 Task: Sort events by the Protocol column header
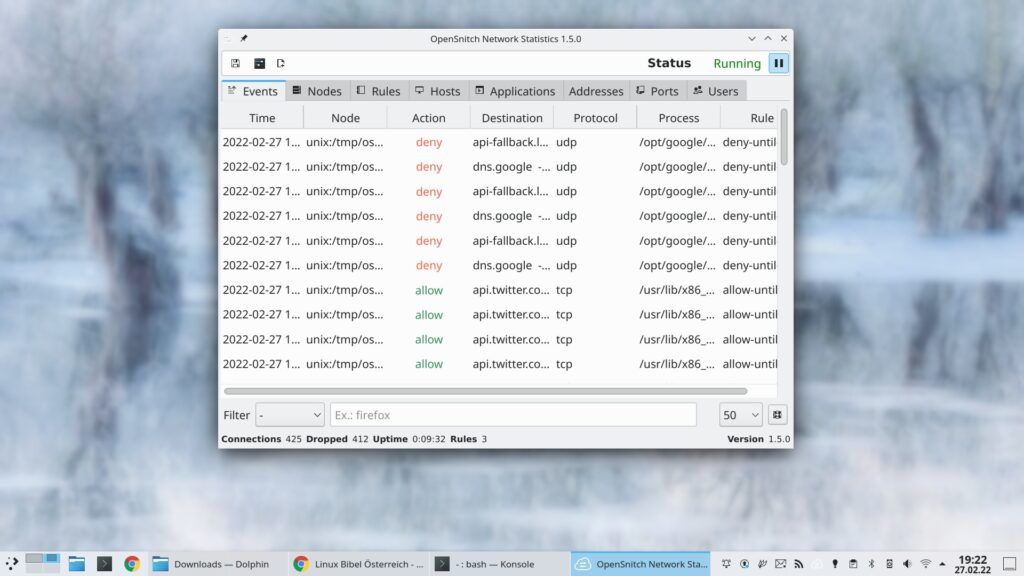pos(595,118)
